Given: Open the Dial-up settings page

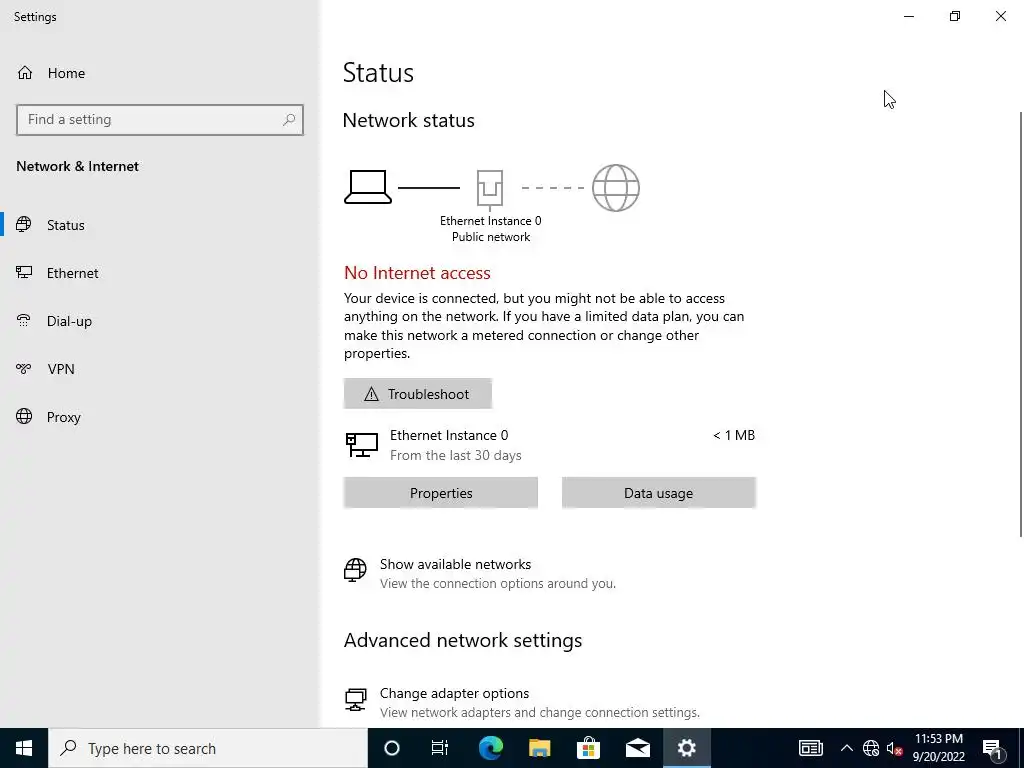Looking at the screenshot, I should click(x=69, y=321).
